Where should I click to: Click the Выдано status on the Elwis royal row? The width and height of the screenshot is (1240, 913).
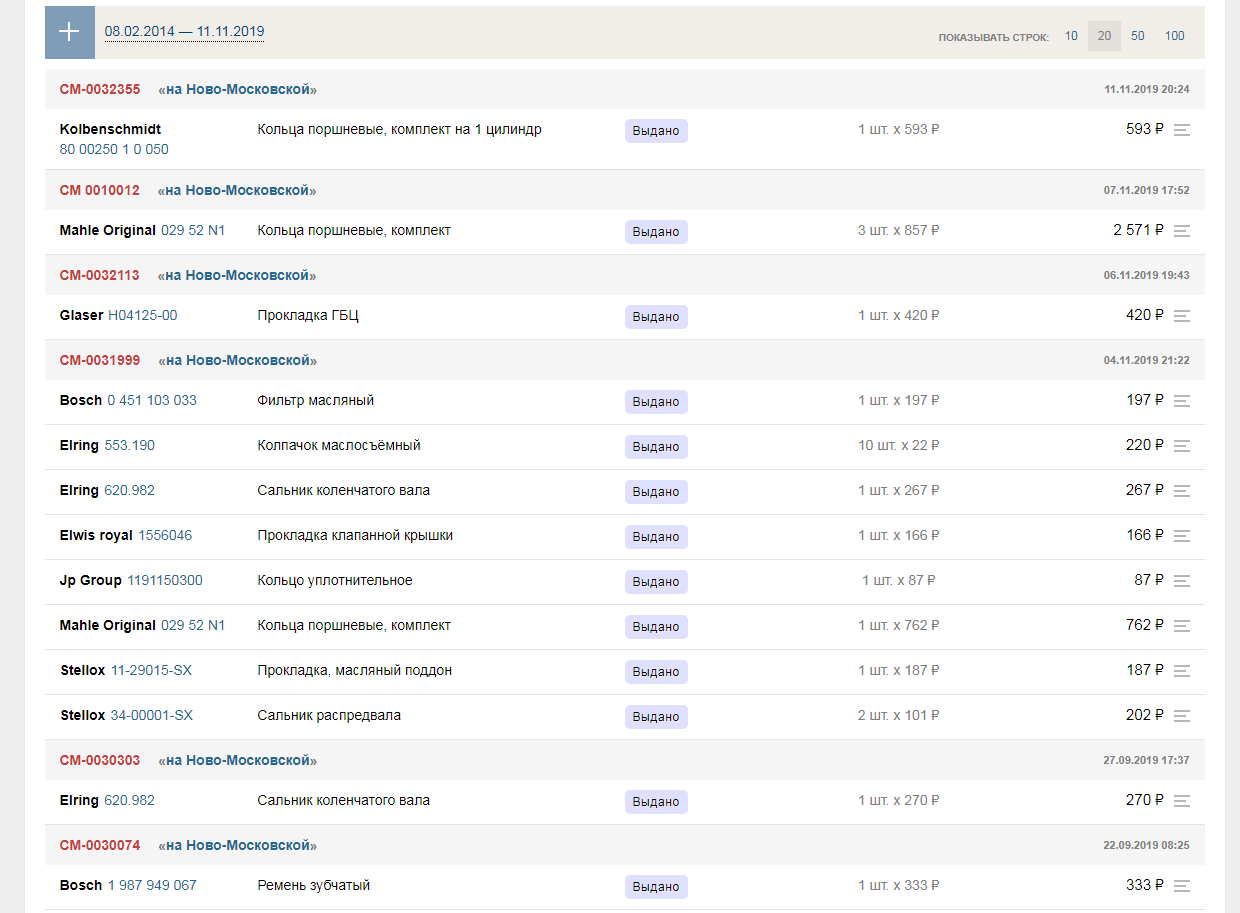tap(656, 536)
